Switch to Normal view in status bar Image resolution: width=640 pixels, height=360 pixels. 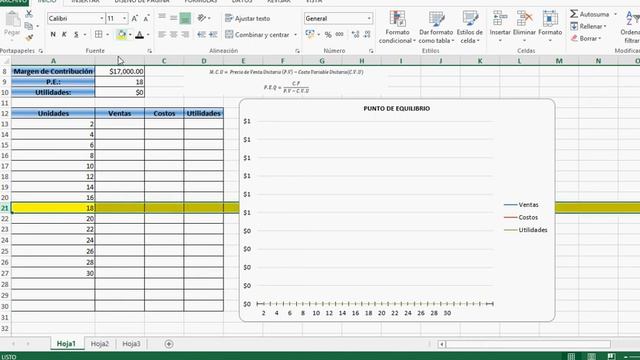coord(571,356)
